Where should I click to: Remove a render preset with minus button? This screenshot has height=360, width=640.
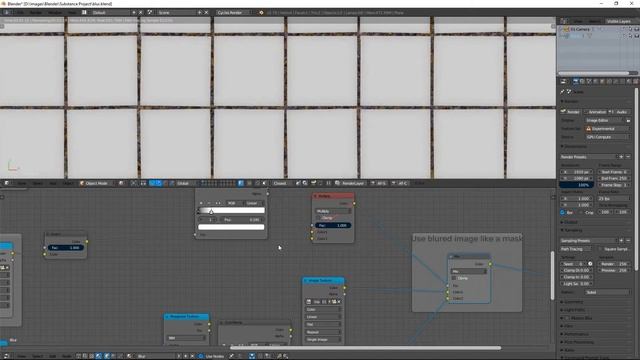coord(628,157)
